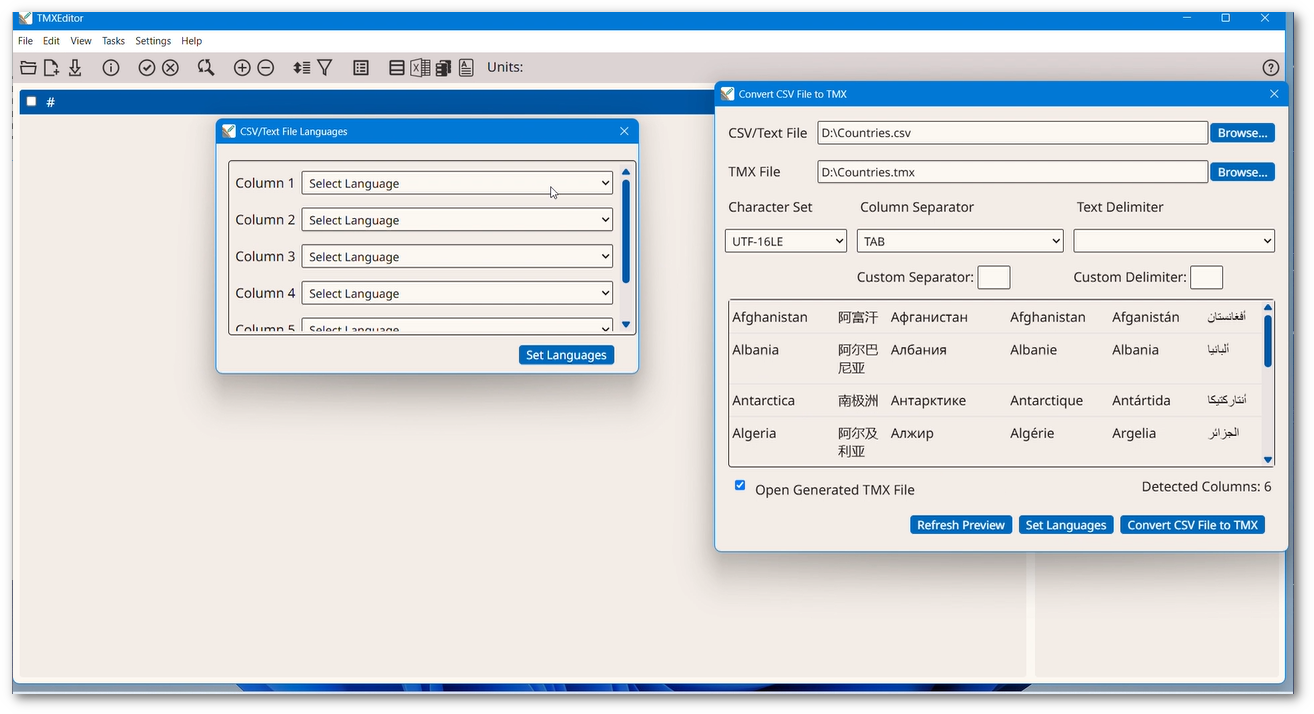This screenshot has width=1314, height=714.
Task: Click the list view toolbar icon
Action: coord(361,68)
